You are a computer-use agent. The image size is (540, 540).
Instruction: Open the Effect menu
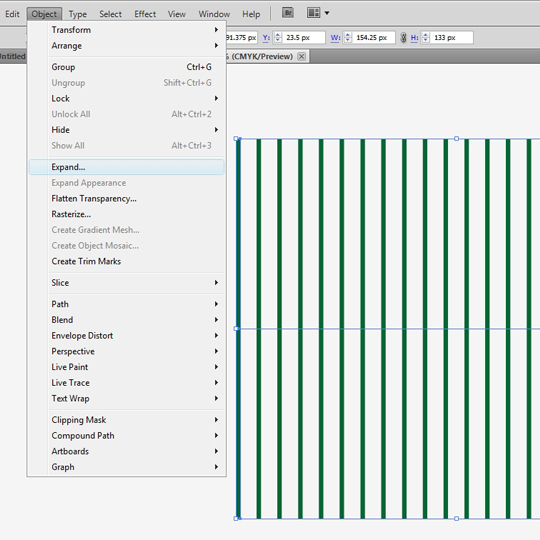click(x=145, y=14)
